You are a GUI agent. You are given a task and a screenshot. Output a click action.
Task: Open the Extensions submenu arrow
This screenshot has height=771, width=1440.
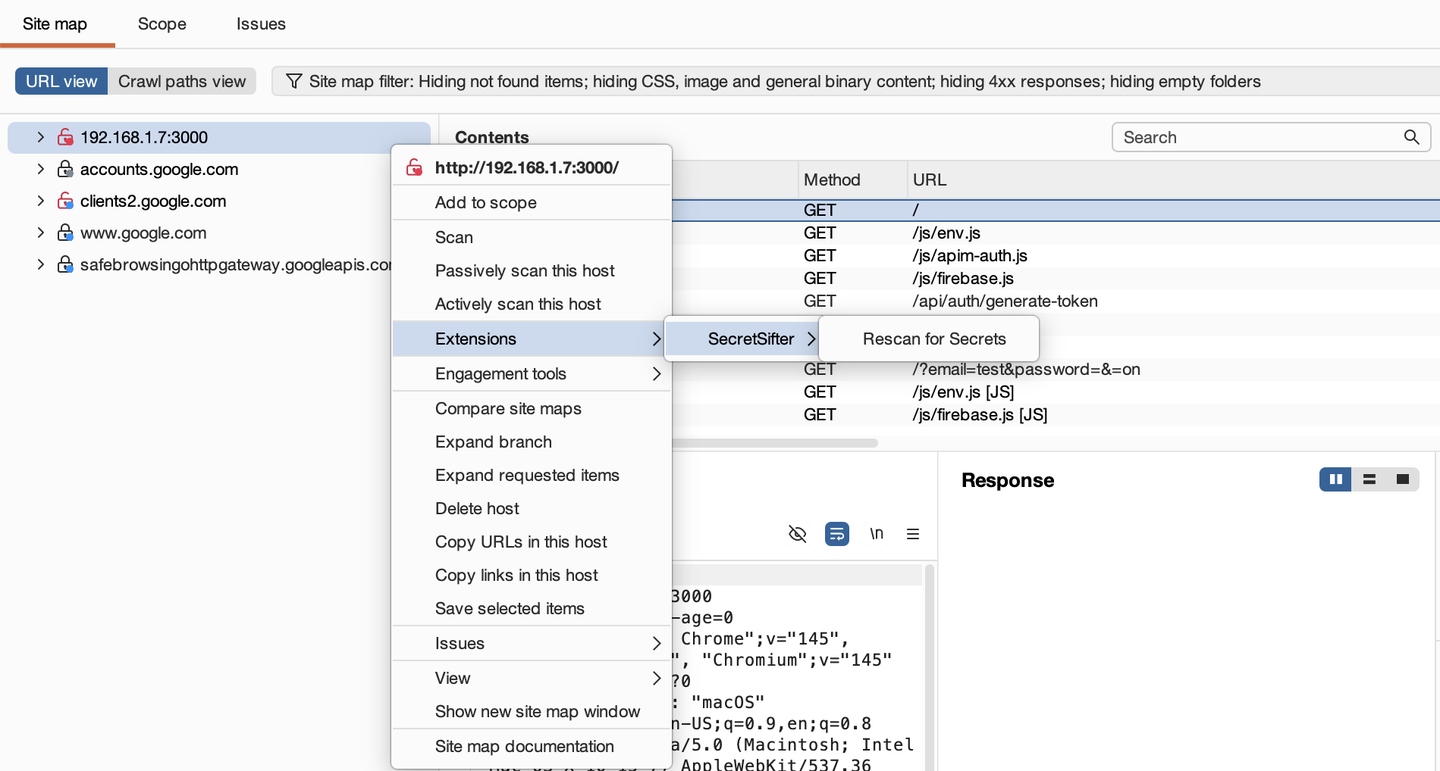pyautogui.click(x=656, y=339)
